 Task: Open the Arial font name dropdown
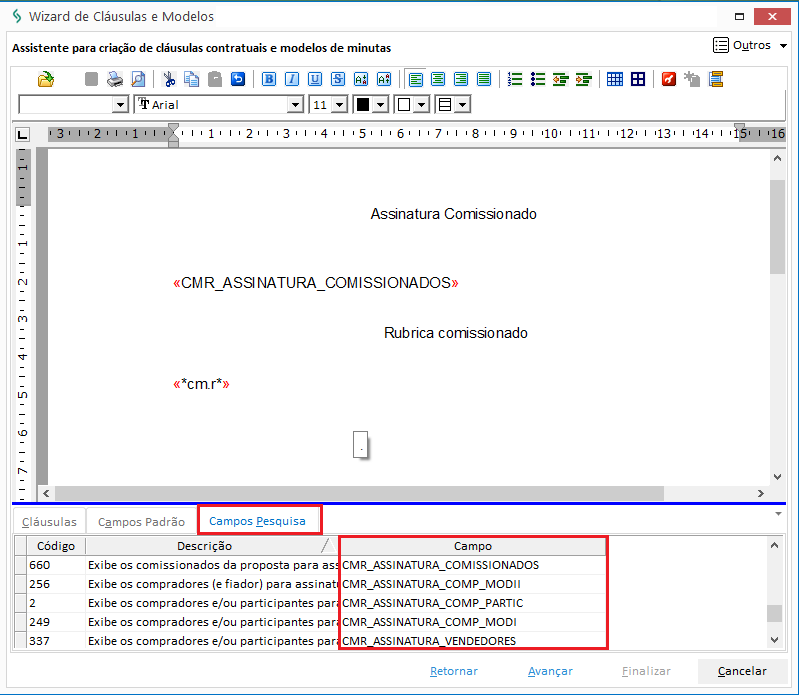click(x=295, y=105)
